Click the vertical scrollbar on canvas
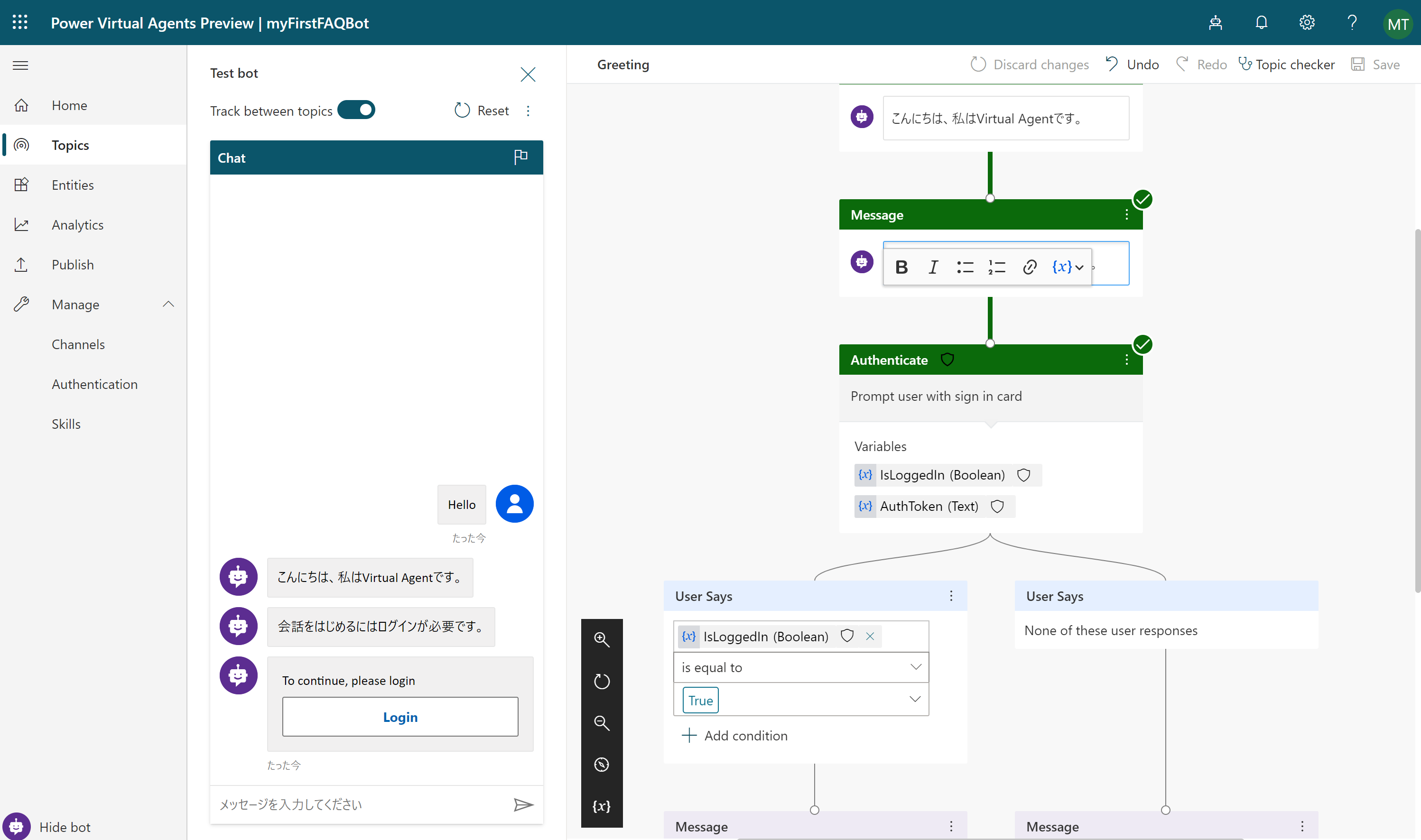 coord(1417,410)
